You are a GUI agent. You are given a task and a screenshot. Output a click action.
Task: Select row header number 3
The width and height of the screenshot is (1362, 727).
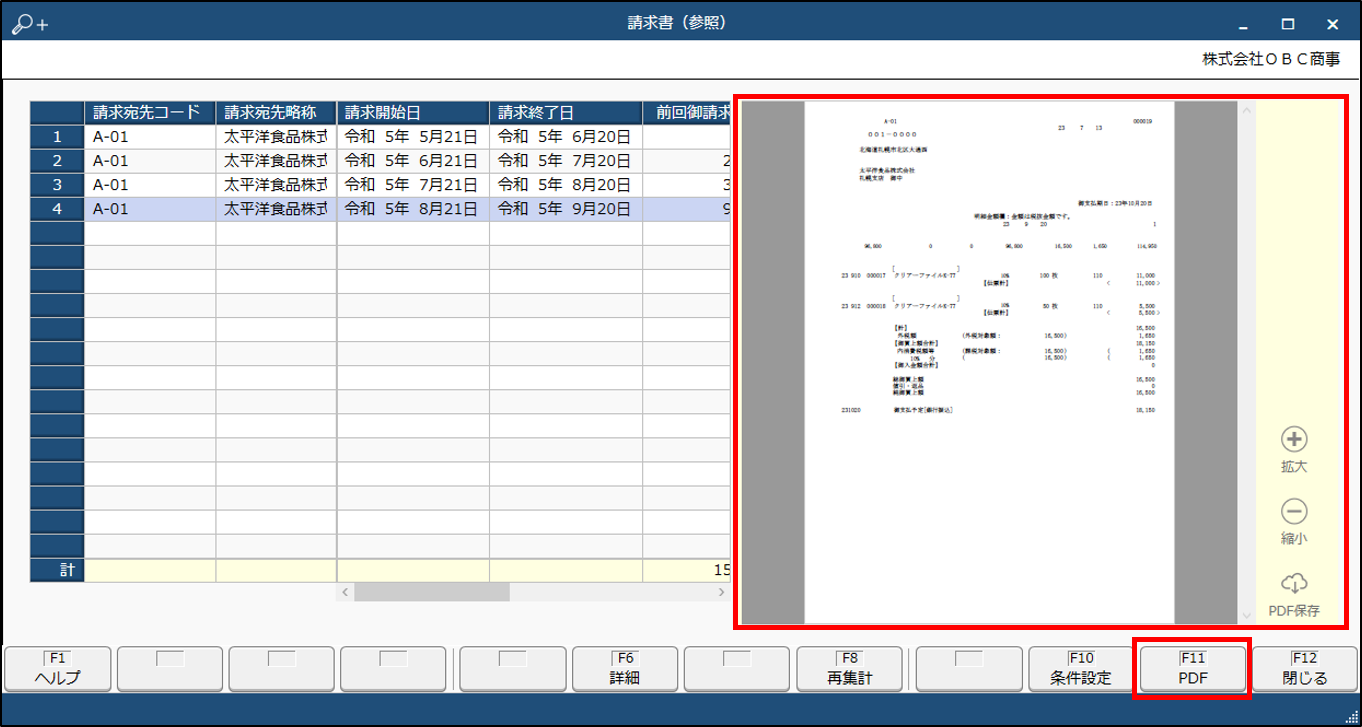tap(57, 185)
